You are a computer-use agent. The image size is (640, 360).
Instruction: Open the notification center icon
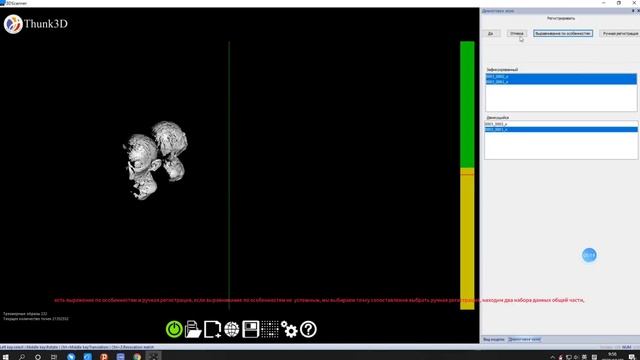(631, 357)
